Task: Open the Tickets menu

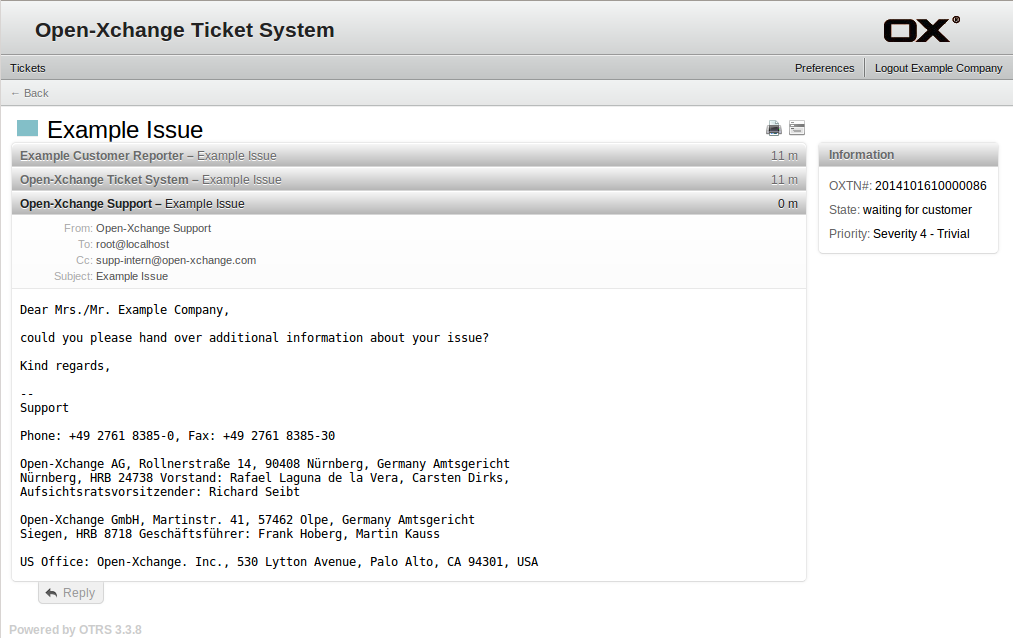Action: 28,68
